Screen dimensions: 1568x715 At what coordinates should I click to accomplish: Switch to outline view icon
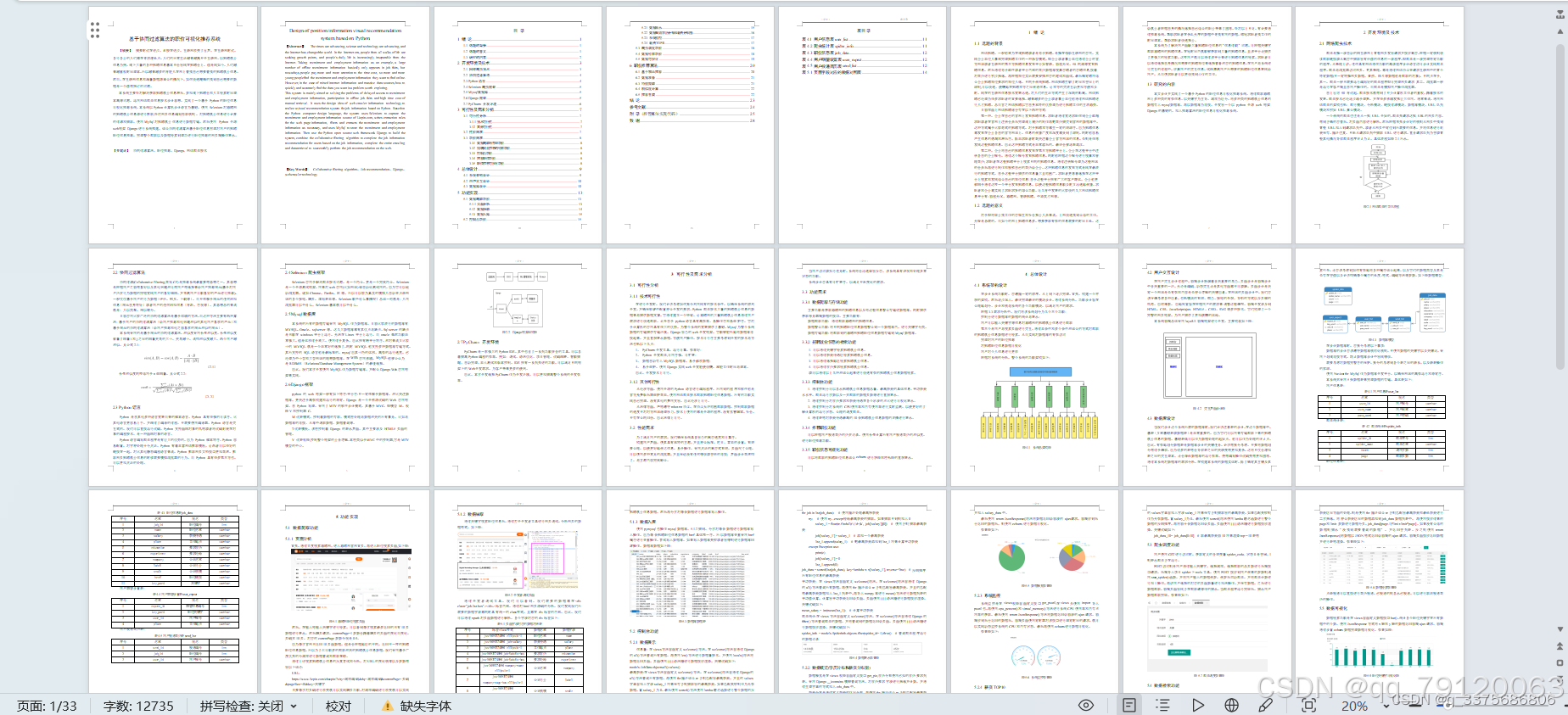(x=1163, y=705)
